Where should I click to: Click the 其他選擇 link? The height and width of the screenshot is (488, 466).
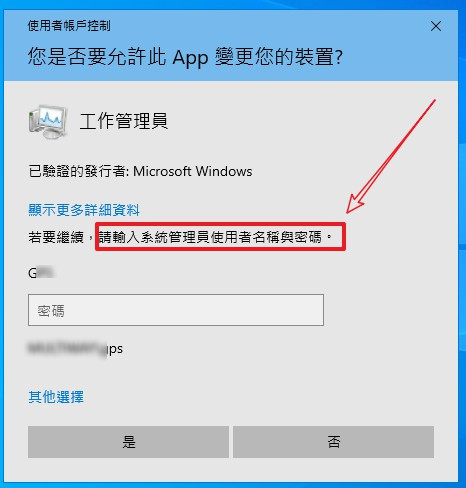coord(56,397)
